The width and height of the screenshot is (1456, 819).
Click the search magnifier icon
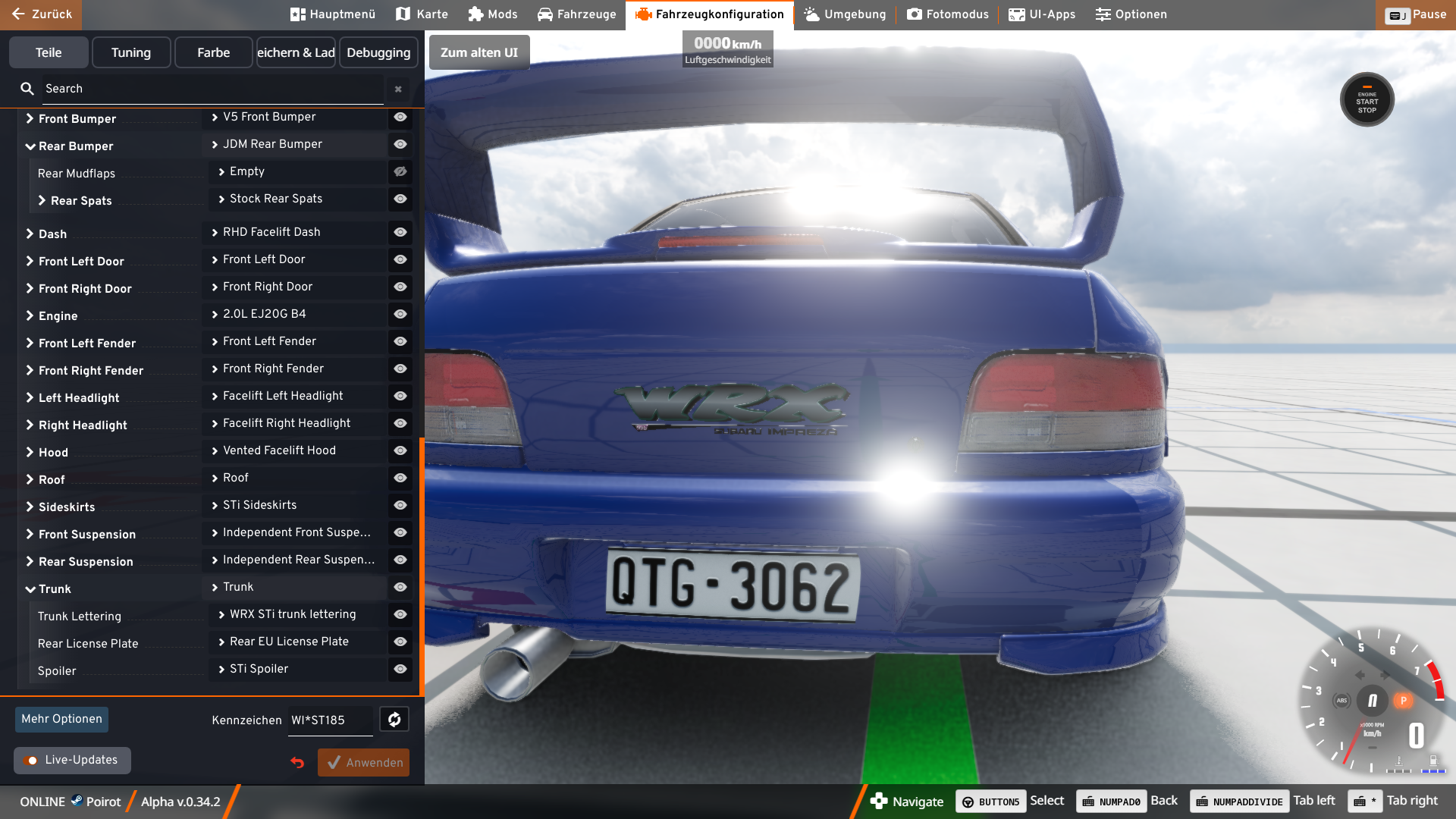27,89
